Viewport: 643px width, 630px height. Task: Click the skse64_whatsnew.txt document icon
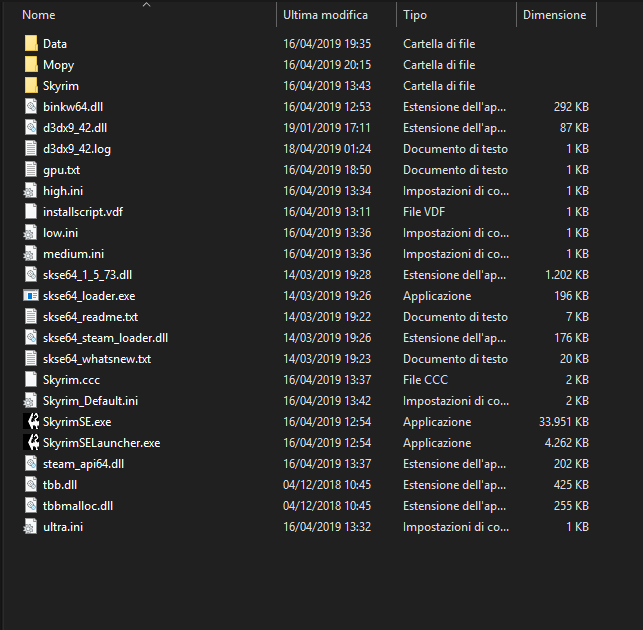(x=31, y=358)
